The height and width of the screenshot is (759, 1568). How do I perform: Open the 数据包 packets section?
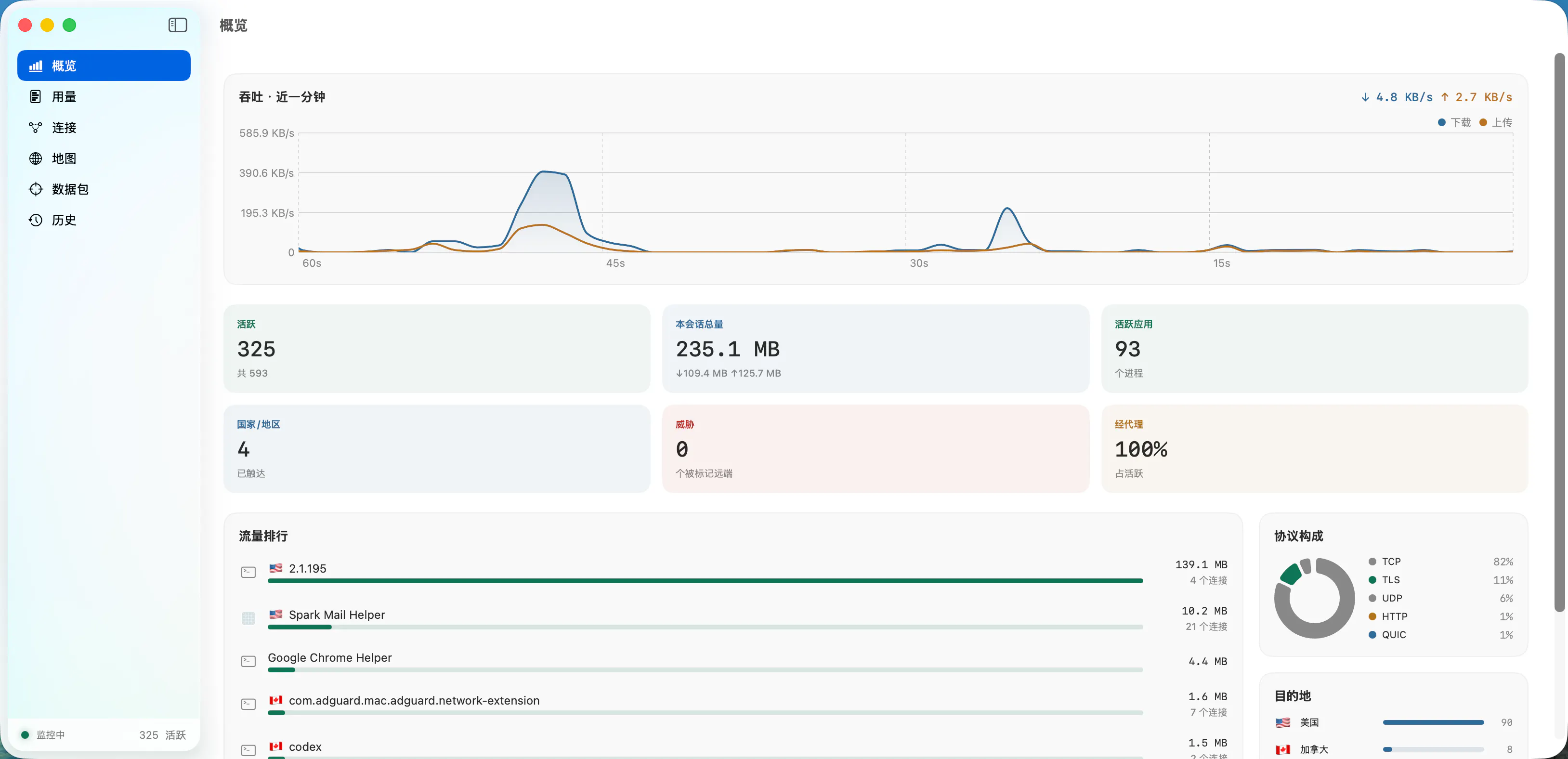[104, 189]
